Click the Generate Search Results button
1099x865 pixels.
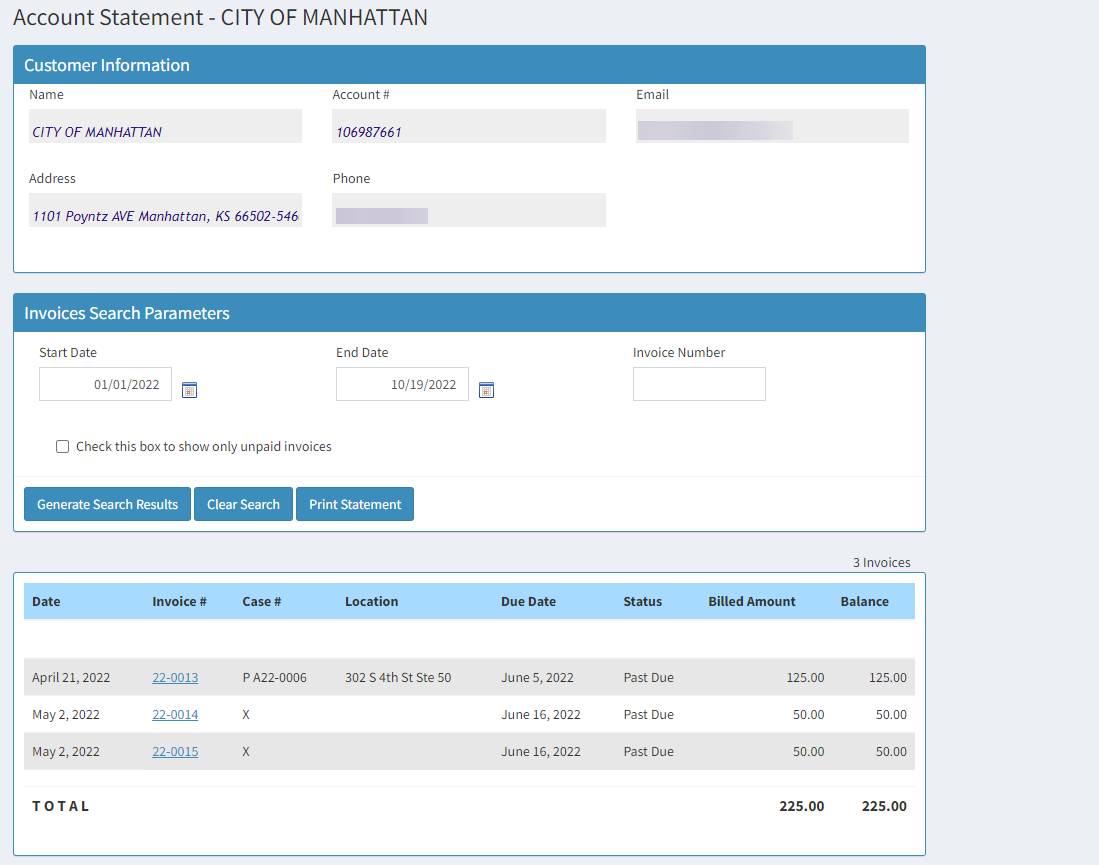point(107,504)
